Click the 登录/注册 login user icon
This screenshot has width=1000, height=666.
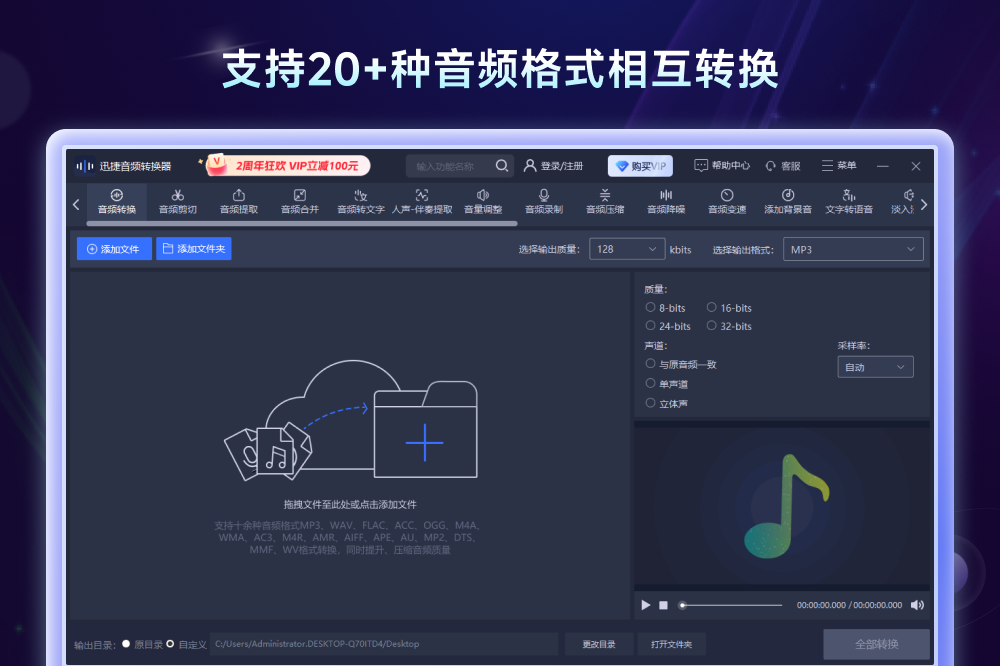529,166
